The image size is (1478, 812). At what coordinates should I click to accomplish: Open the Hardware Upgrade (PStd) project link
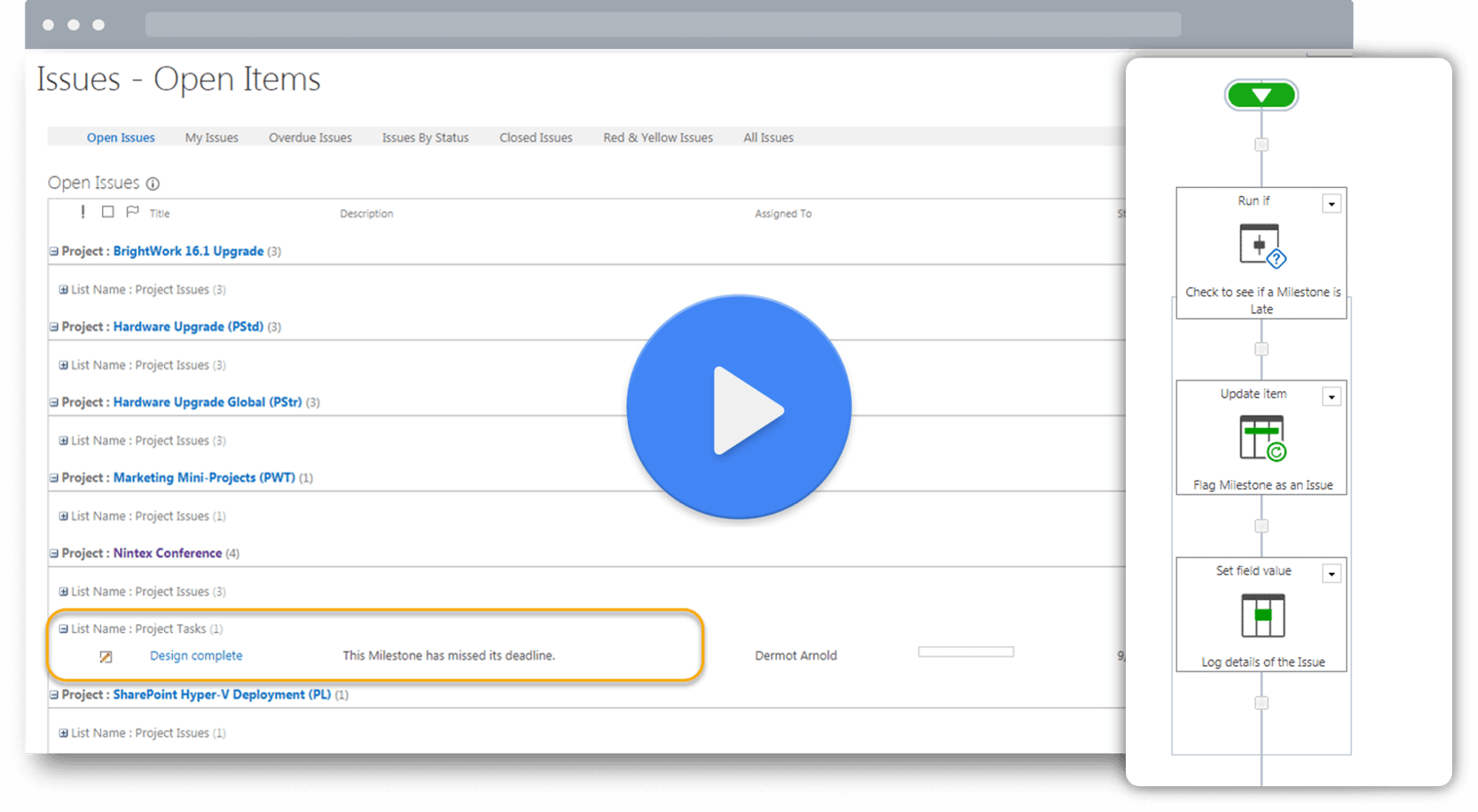(188, 327)
